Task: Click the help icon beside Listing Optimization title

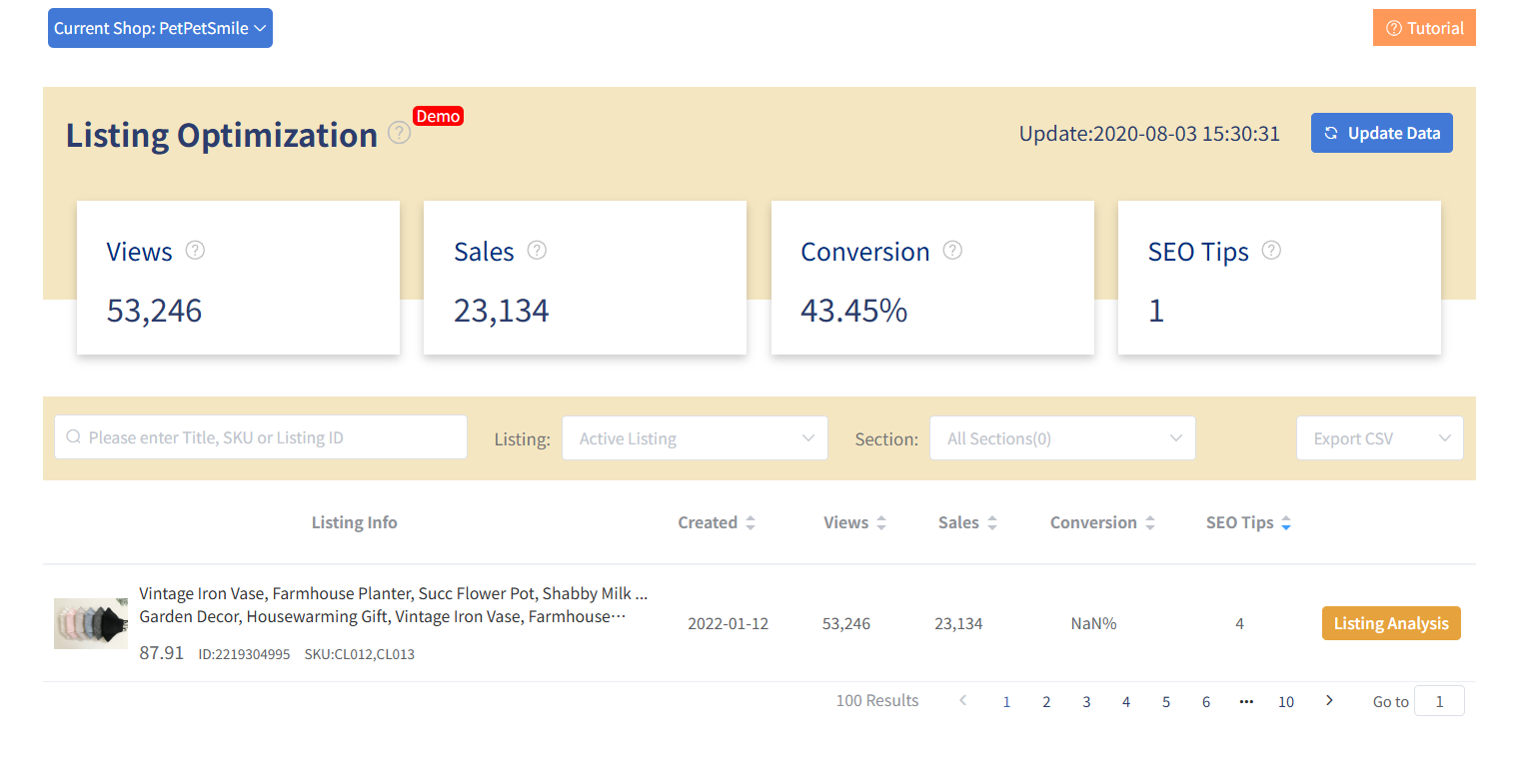Action: pos(399,132)
